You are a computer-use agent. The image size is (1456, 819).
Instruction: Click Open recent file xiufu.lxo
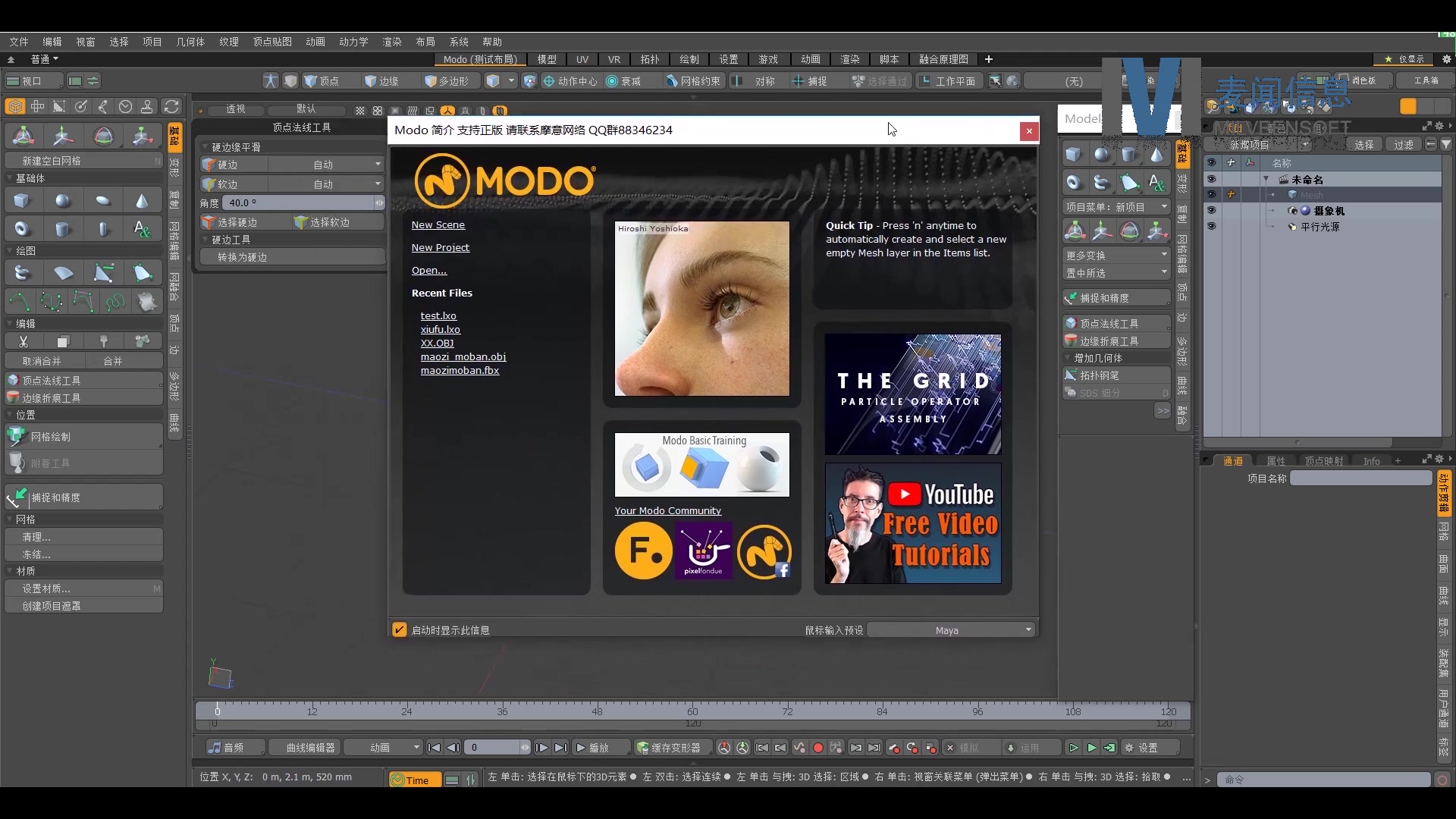coord(440,329)
